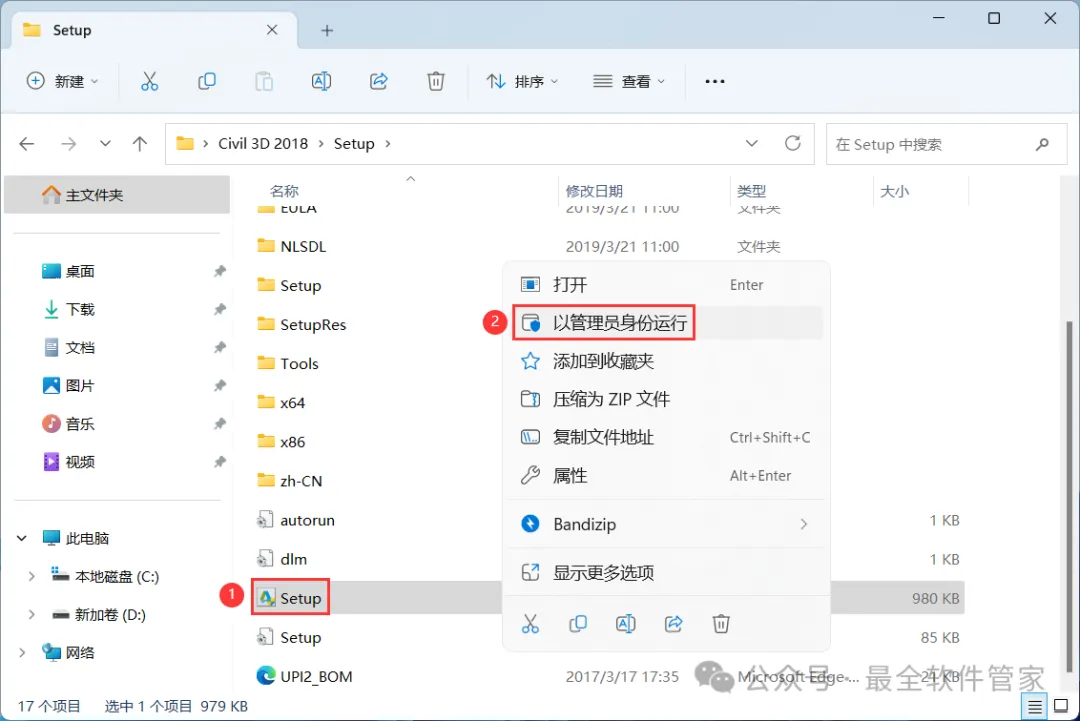The width and height of the screenshot is (1080, 721).
Task: Choose 打开 in the context menu
Action: point(666,284)
